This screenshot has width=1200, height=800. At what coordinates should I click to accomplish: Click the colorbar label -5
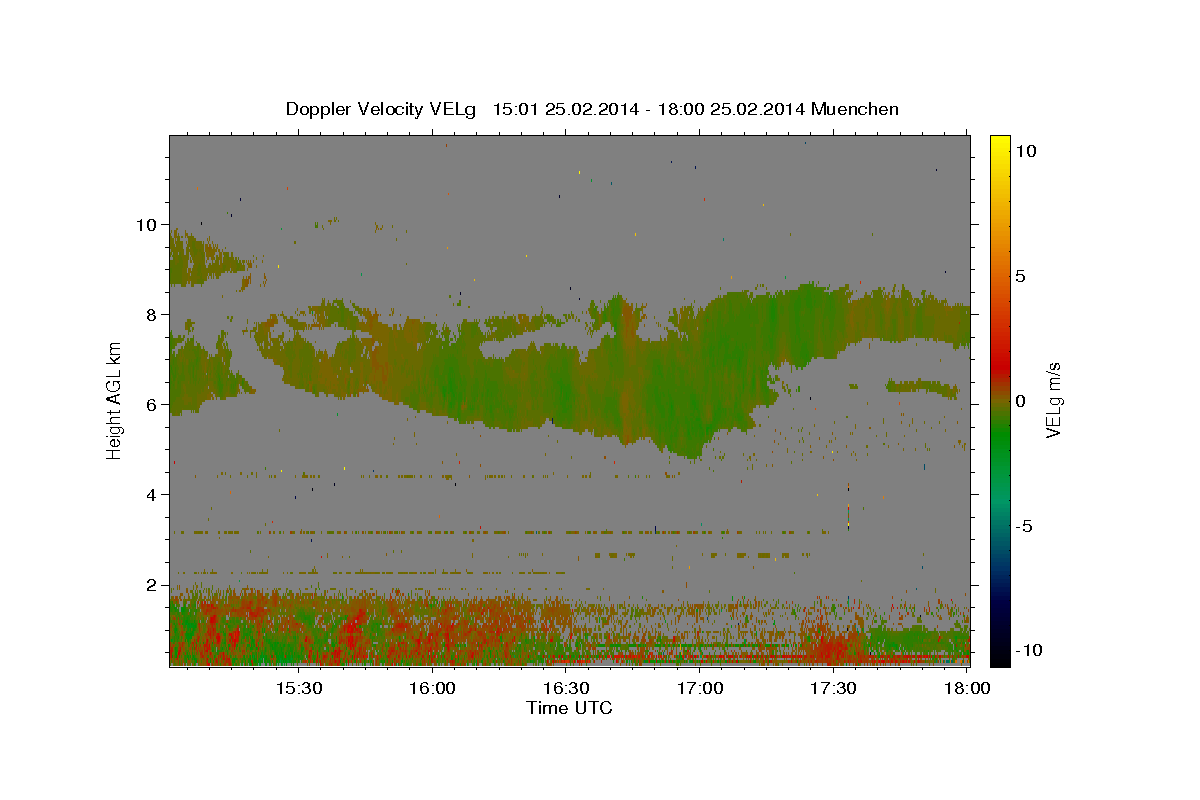[1024, 526]
